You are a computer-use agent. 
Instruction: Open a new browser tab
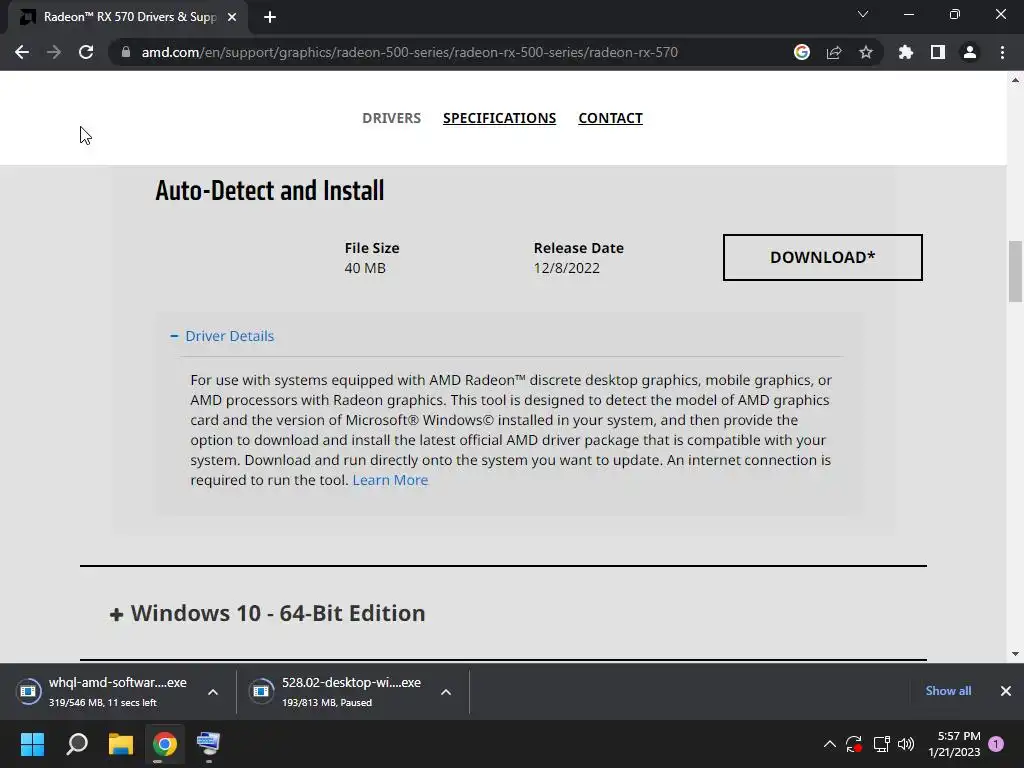click(270, 17)
